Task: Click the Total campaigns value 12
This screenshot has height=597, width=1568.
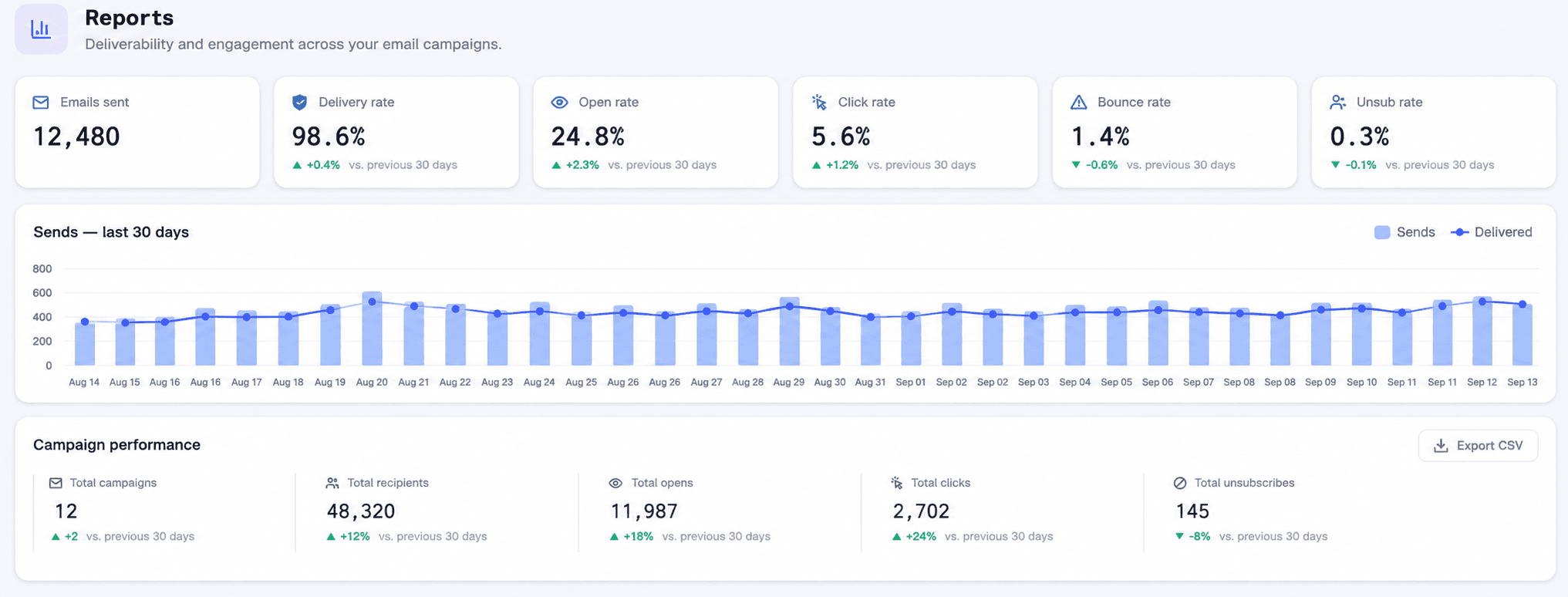Action: (66, 511)
